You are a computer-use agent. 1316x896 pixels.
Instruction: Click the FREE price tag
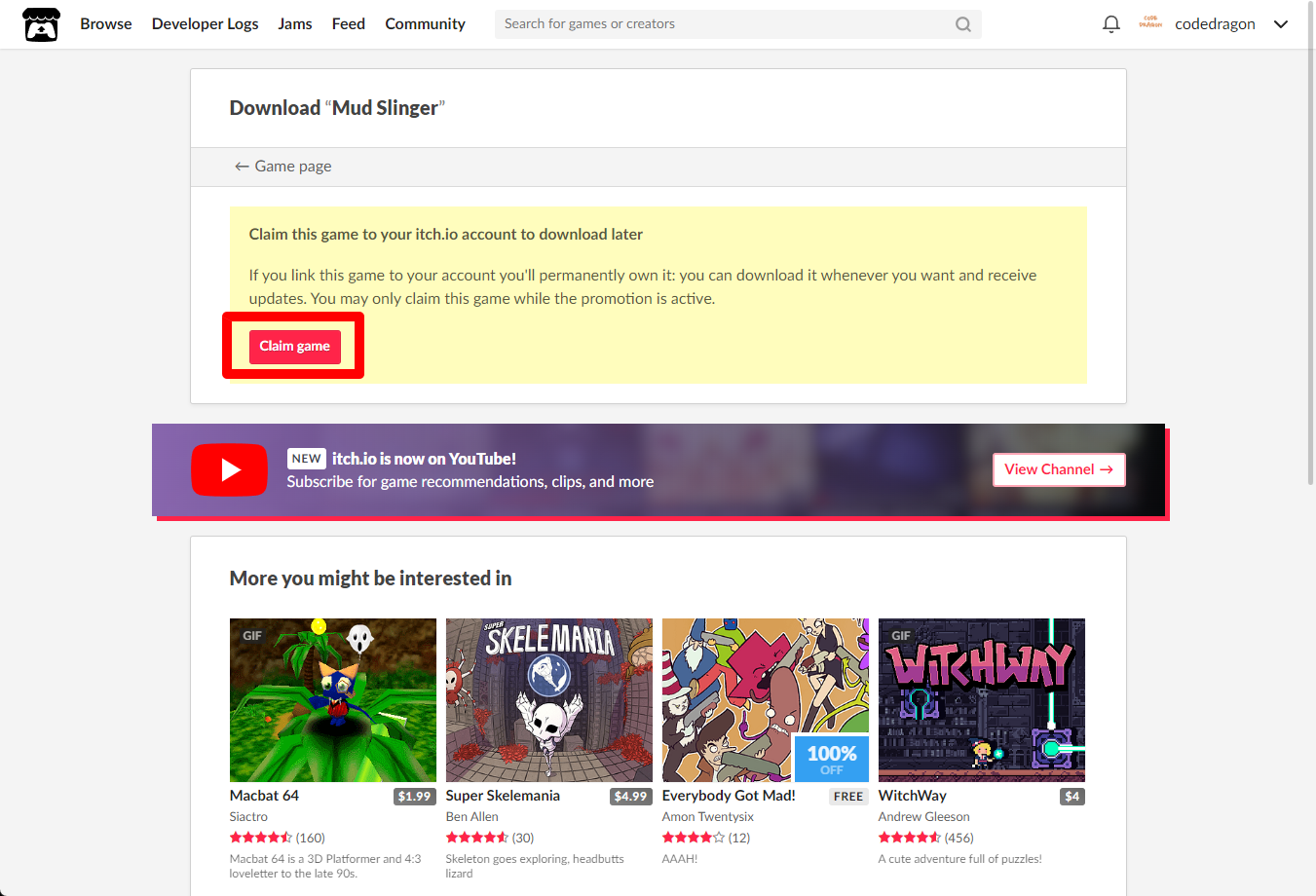848,797
